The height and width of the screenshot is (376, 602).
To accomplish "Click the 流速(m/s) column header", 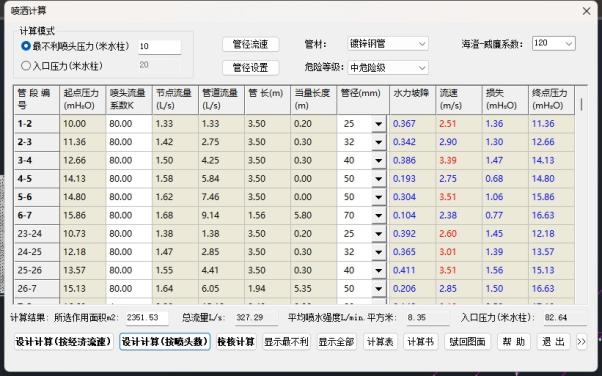I will pyautogui.click(x=459, y=100).
